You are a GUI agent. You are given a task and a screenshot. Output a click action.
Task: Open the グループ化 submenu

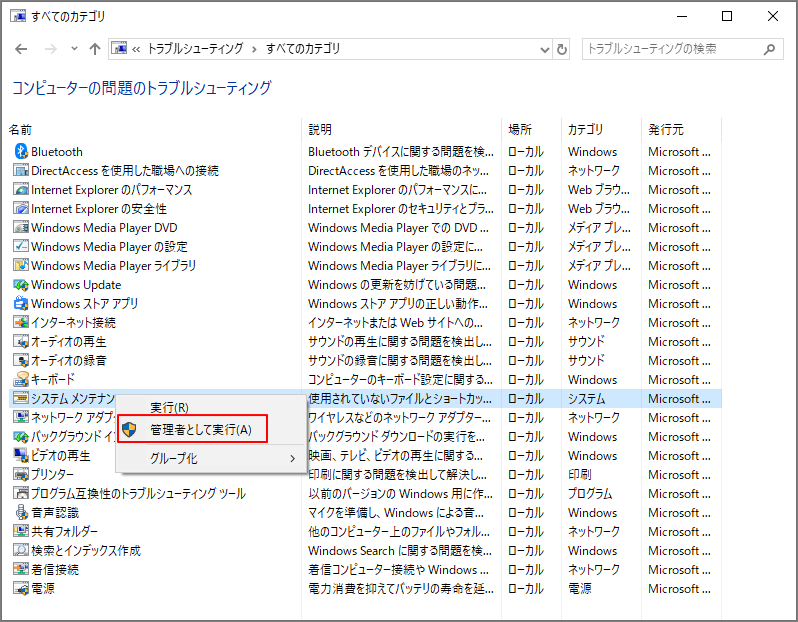click(211, 459)
